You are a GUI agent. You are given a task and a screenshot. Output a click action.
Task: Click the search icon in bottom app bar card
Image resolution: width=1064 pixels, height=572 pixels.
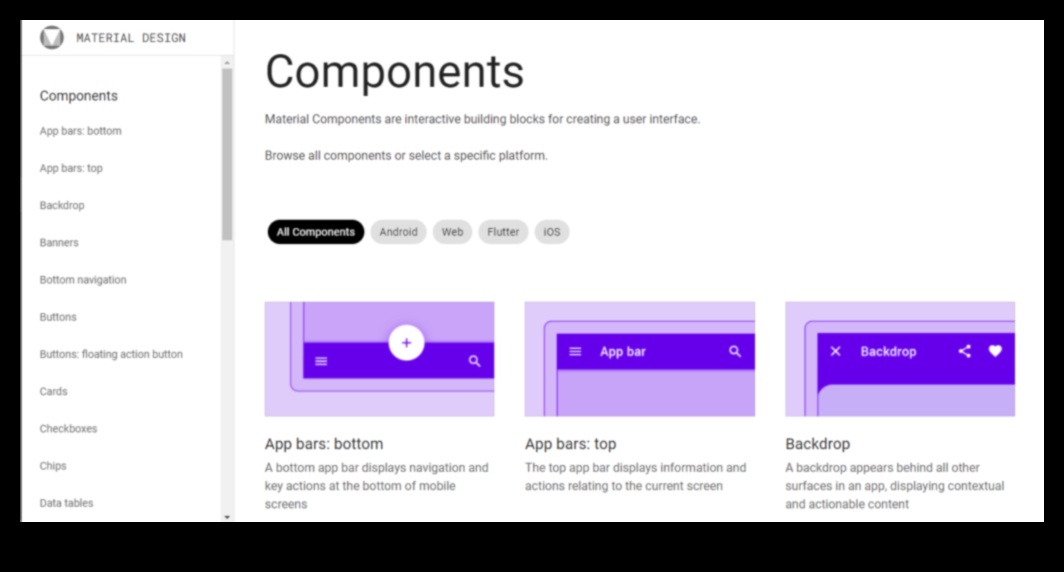click(x=475, y=361)
